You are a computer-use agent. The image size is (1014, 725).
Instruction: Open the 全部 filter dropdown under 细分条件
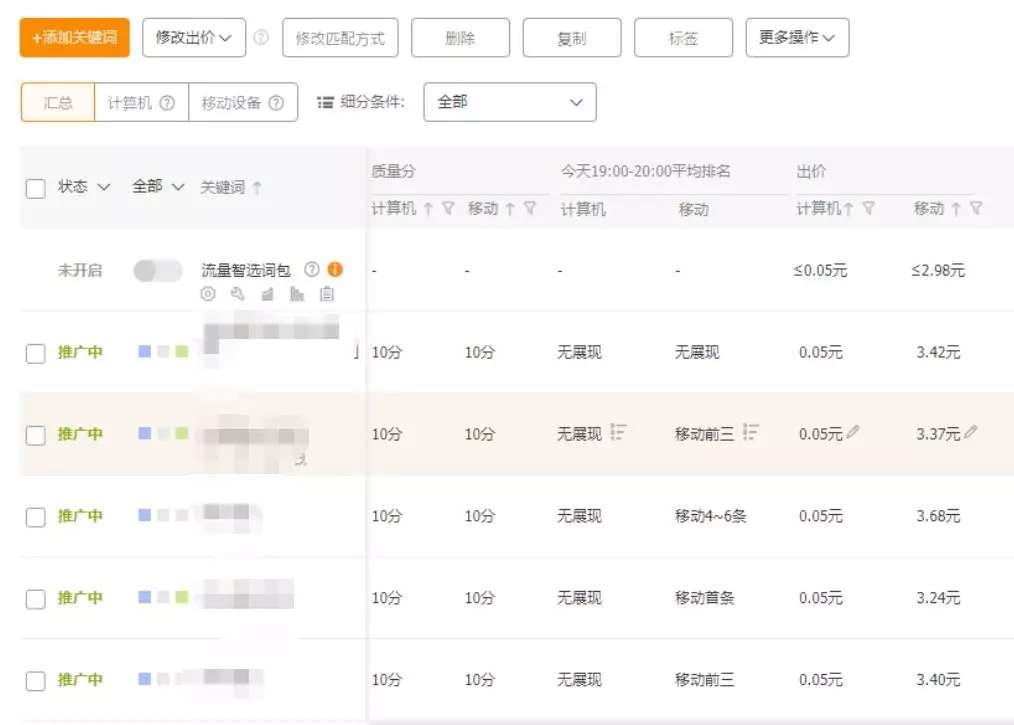click(510, 102)
